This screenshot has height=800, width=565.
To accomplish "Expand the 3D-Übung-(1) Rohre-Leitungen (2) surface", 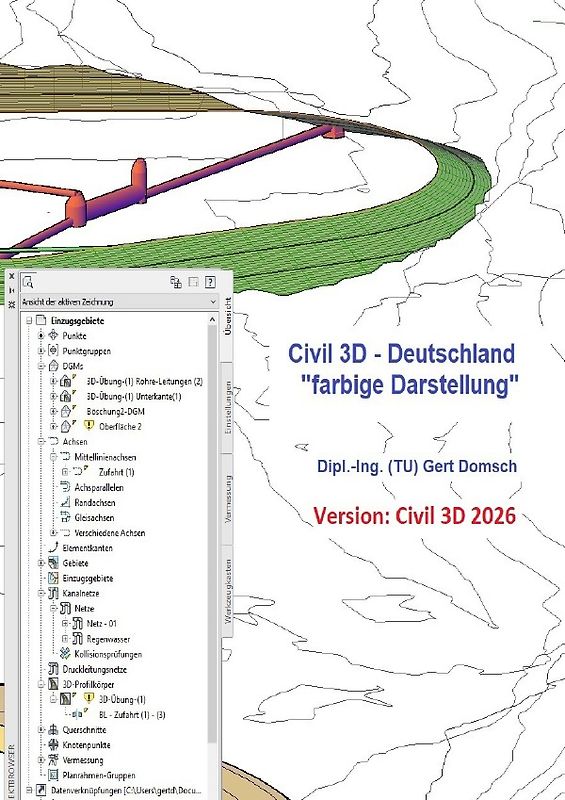I will (53, 381).
